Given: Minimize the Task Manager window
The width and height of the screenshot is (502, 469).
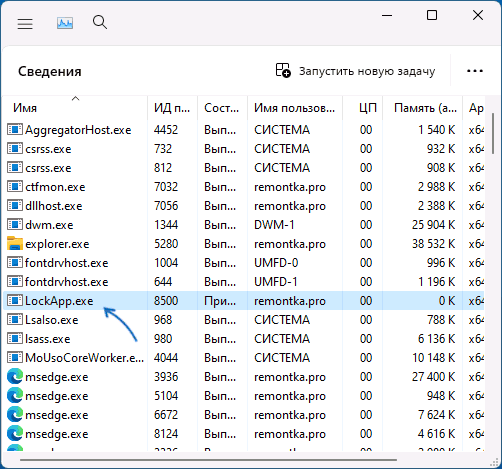Looking at the screenshot, I should click(x=387, y=15).
